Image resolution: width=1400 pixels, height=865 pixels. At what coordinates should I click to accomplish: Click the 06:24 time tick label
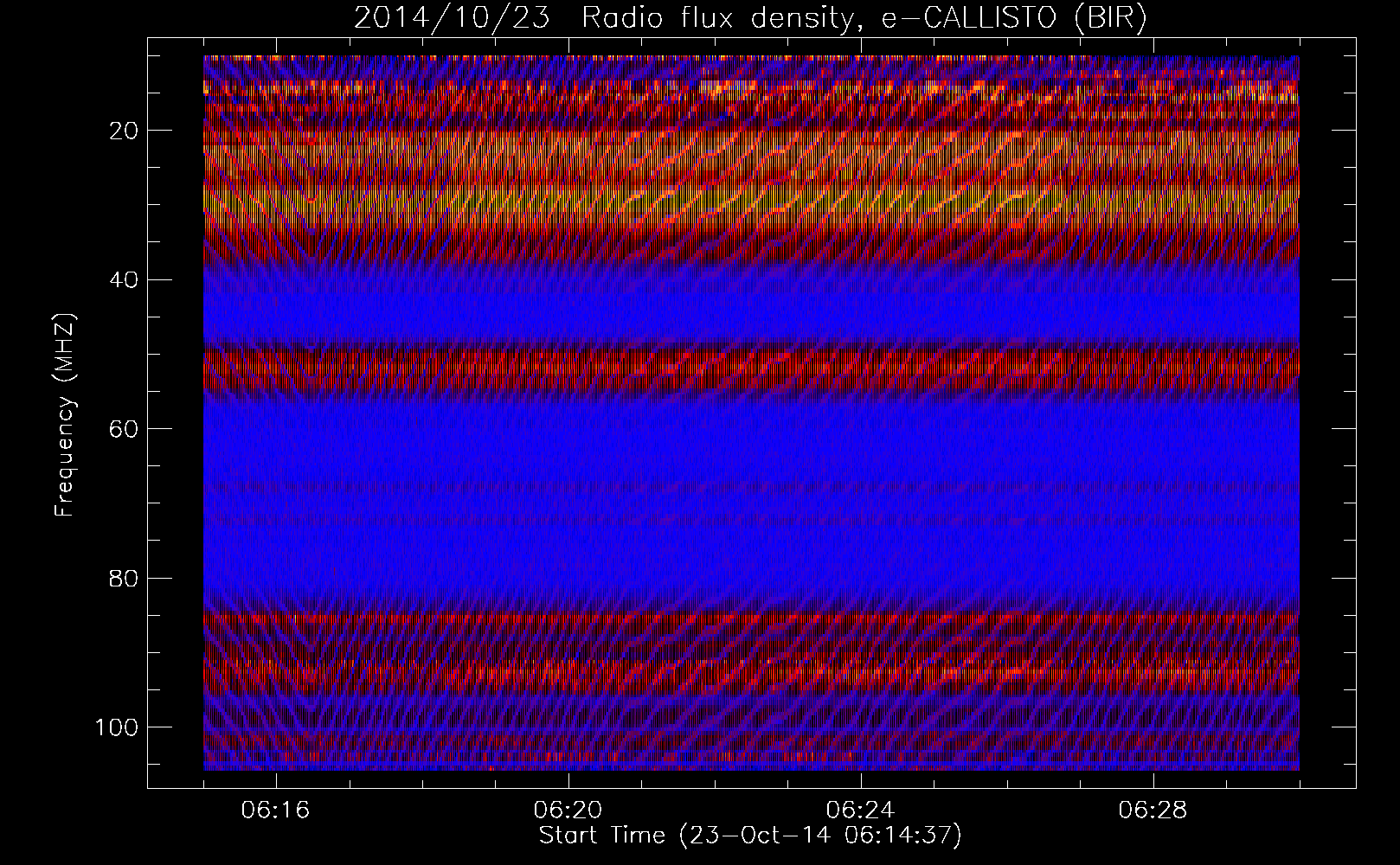[x=861, y=811]
